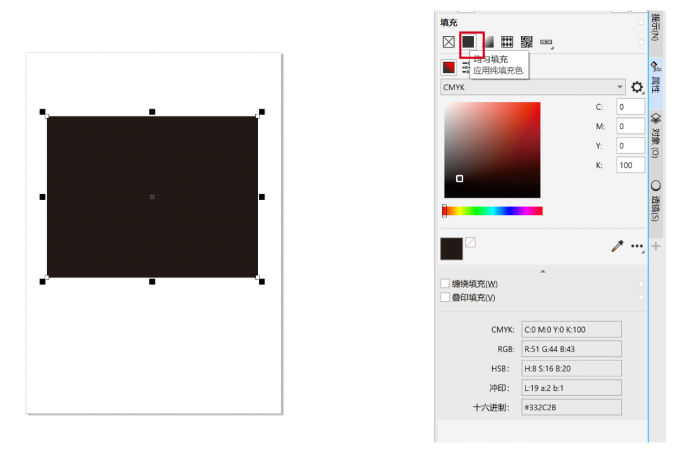Switch to the color viewer mode icon
The image size is (680, 455).
[449, 68]
